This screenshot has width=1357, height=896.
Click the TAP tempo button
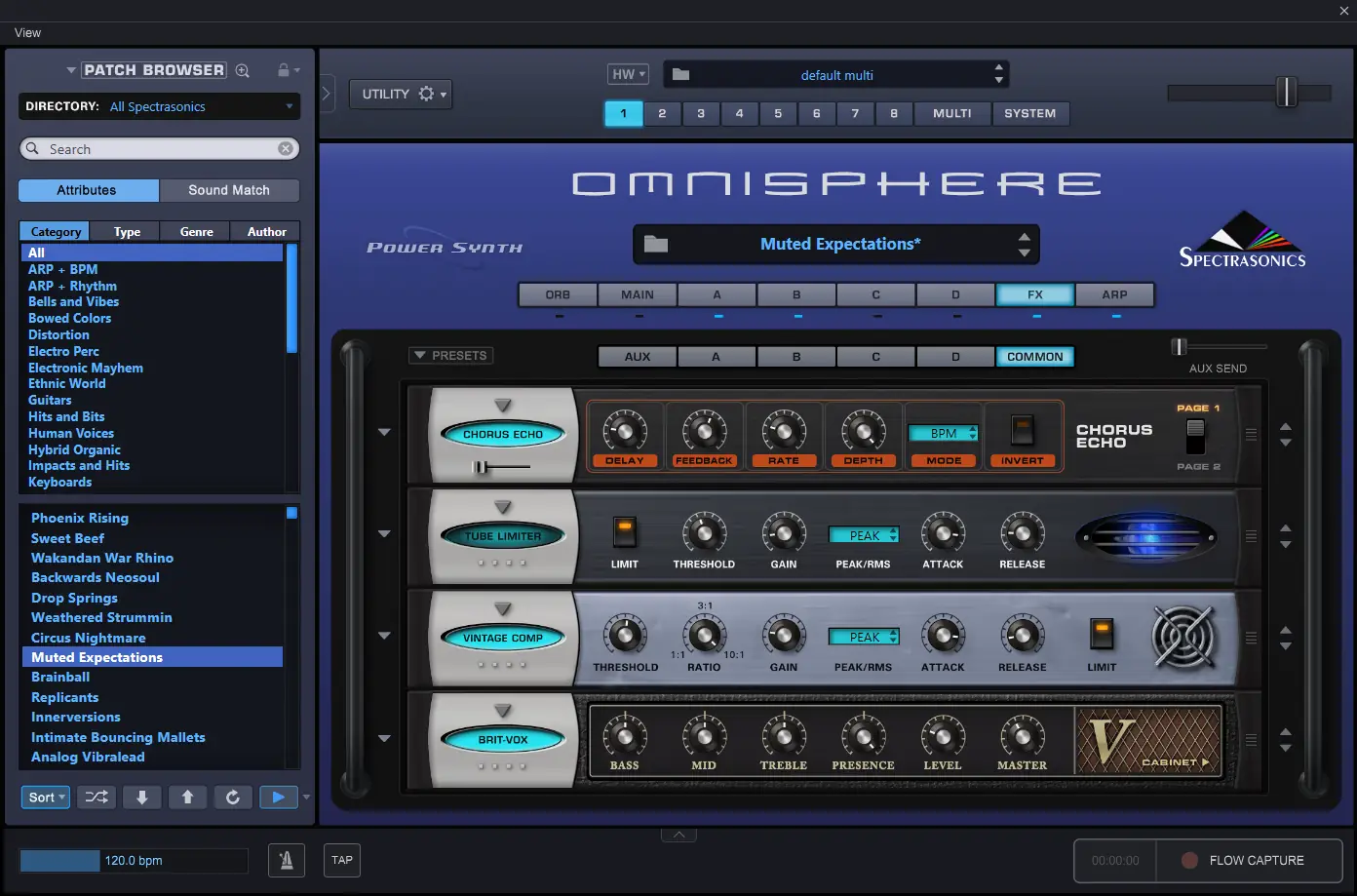(342, 860)
